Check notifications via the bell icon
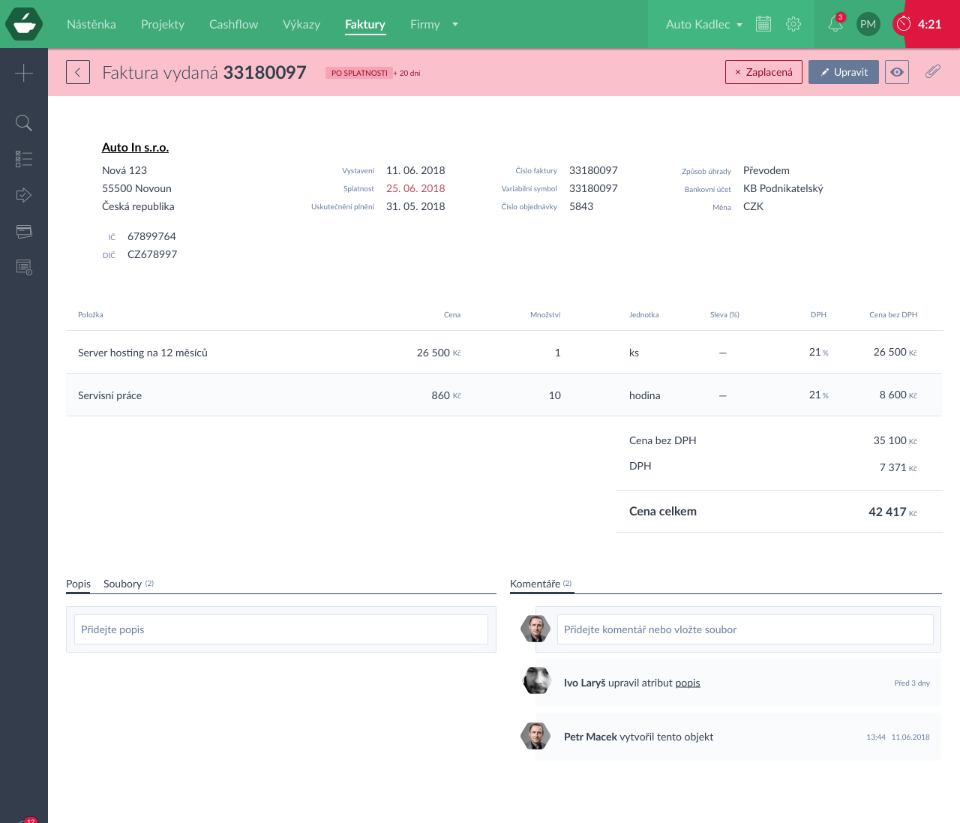Viewport: 960px width, 823px height. [x=835, y=24]
